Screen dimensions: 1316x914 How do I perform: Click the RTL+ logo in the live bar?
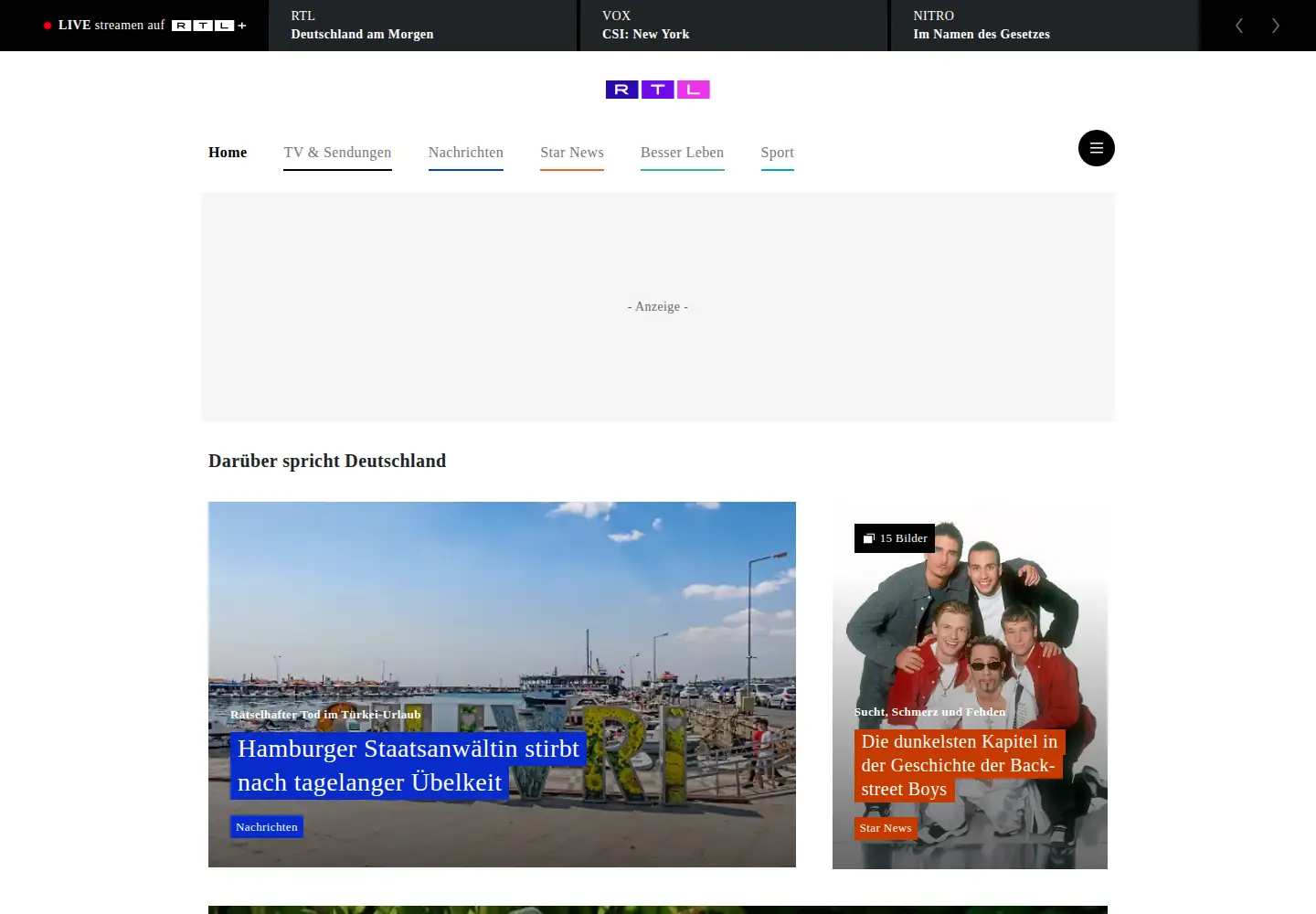tap(209, 26)
